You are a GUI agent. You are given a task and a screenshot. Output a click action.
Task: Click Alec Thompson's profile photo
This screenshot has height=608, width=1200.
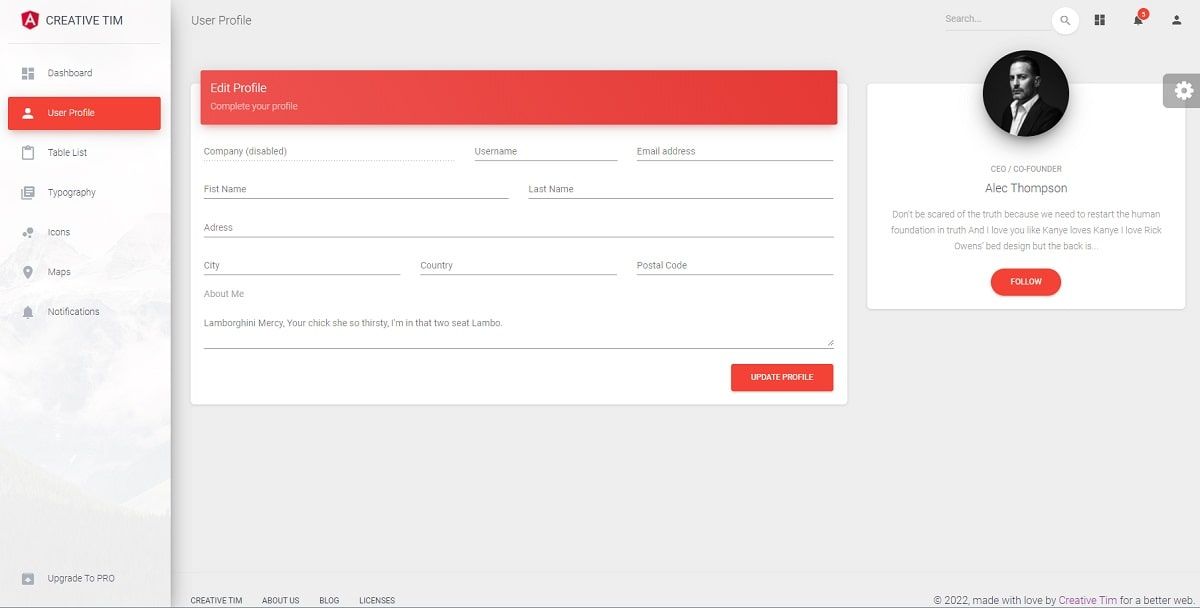pyautogui.click(x=1026, y=92)
